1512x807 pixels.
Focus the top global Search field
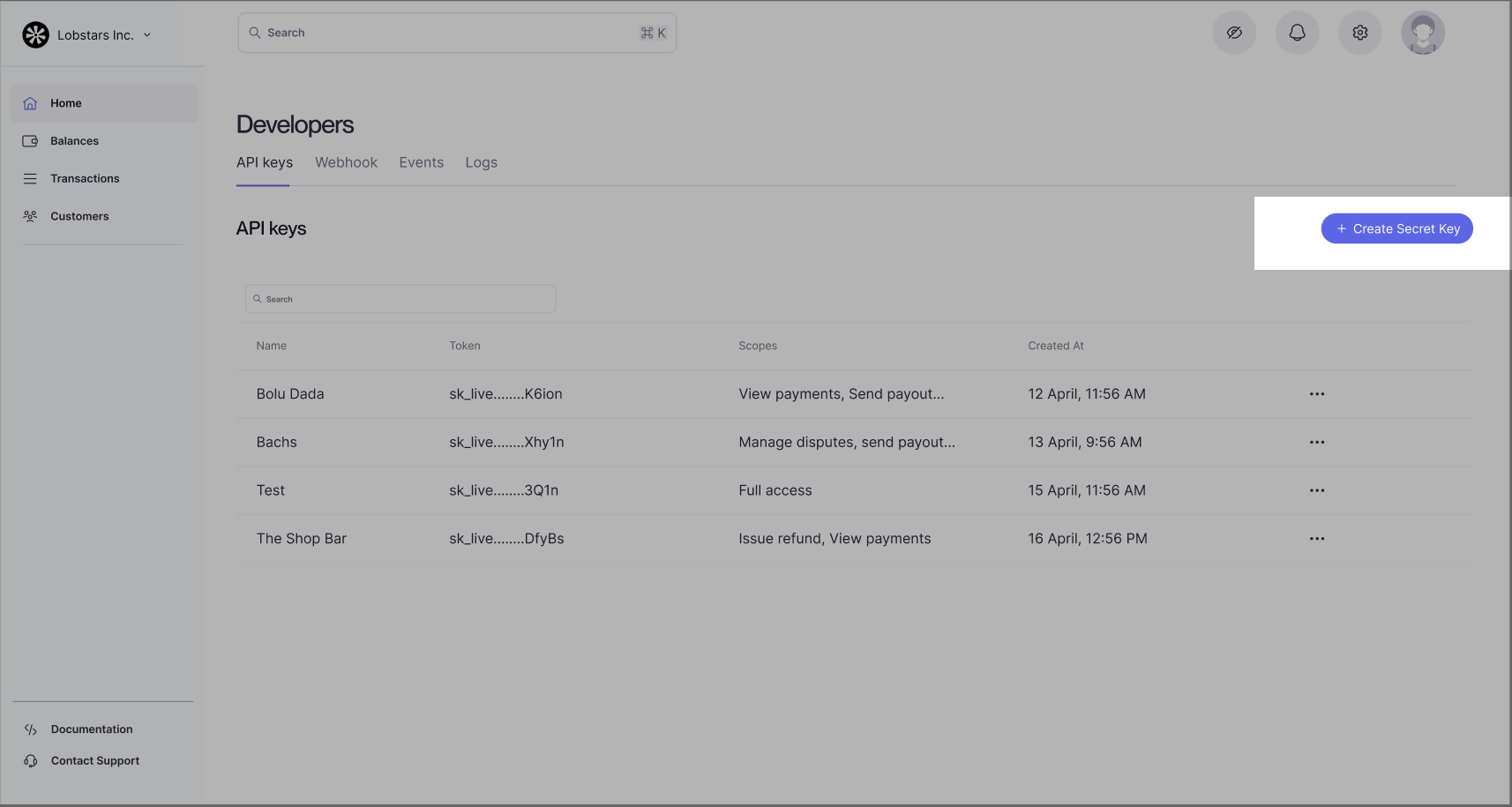click(x=457, y=33)
